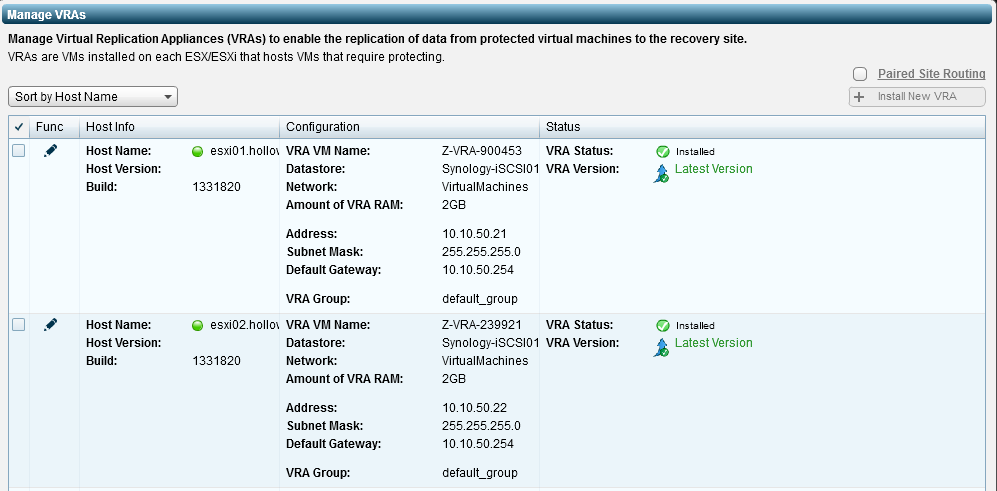997x491 pixels.
Task: Click the Configuration column header
Action: pos(322,127)
